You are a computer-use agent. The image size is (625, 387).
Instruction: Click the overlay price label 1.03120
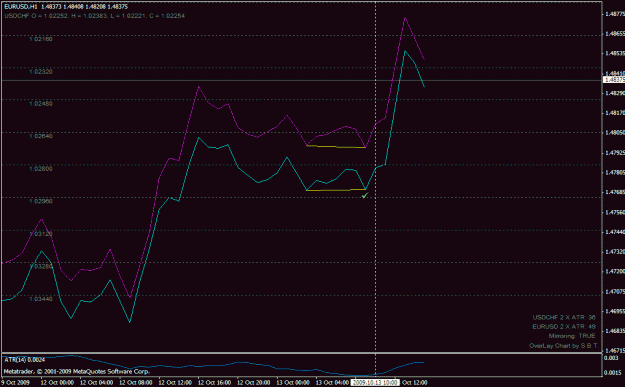tap(41, 234)
